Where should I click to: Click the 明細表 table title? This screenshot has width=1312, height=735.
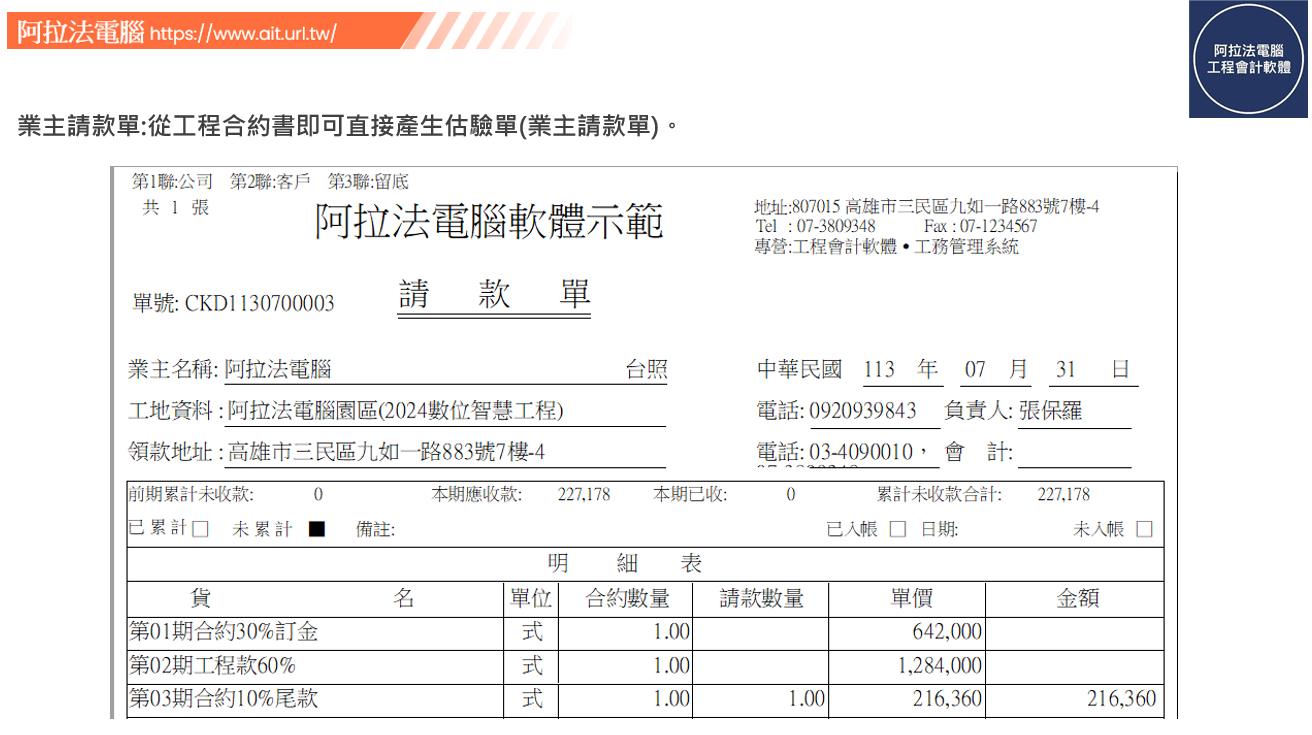pyautogui.click(x=625, y=563)
